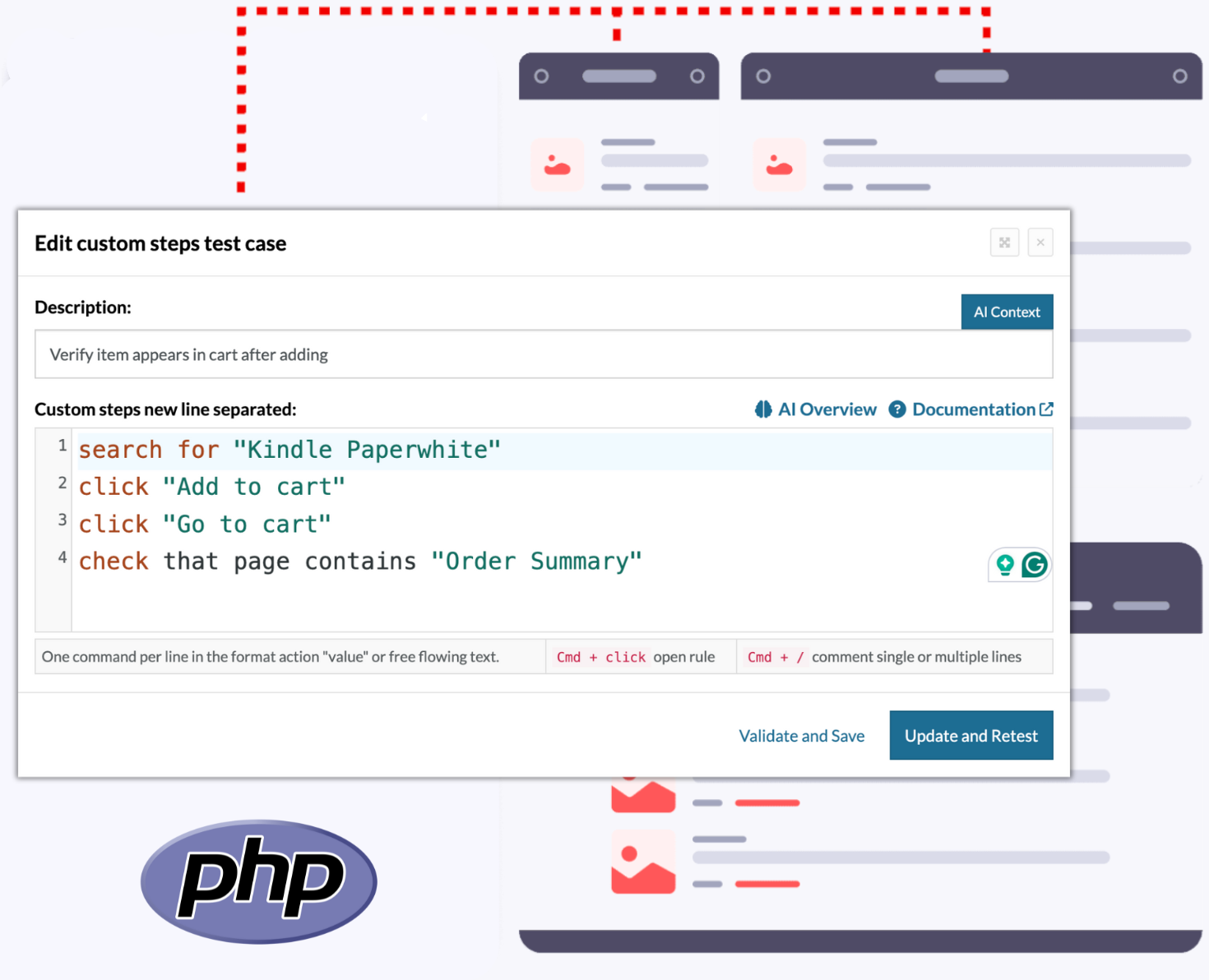Click Update and Retest button
1209x980 pixels.
(971, 735)
